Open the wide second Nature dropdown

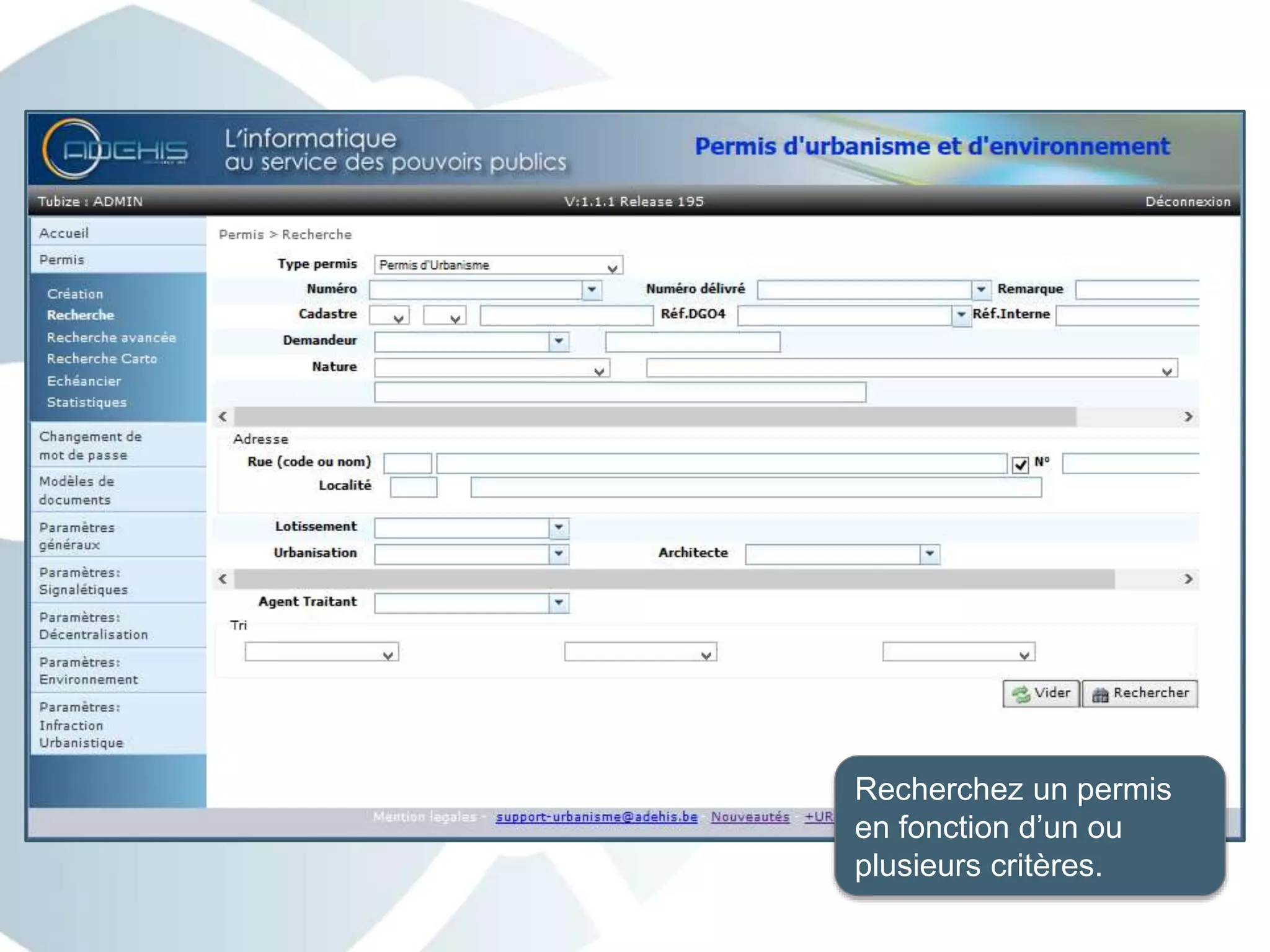(912, 369)
